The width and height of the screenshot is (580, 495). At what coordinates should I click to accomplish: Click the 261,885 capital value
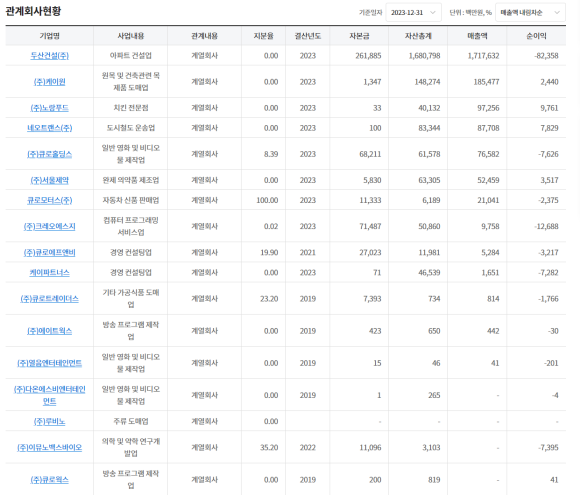click(x=368, y=55)
